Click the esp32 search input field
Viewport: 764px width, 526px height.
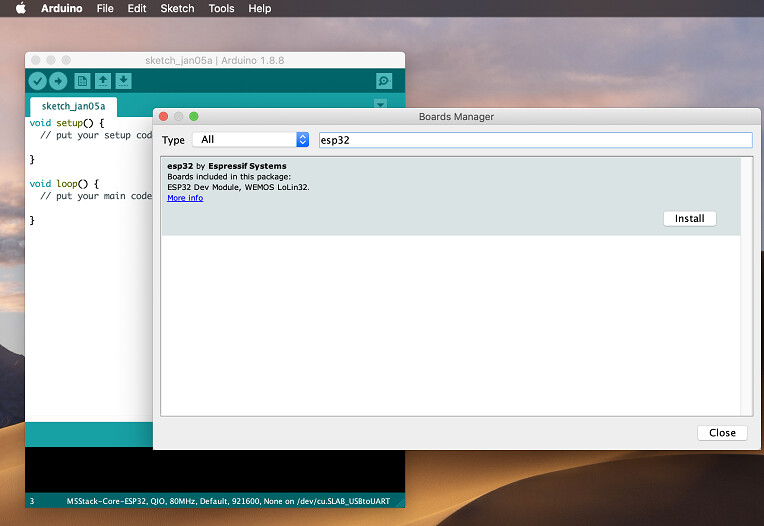535,140
